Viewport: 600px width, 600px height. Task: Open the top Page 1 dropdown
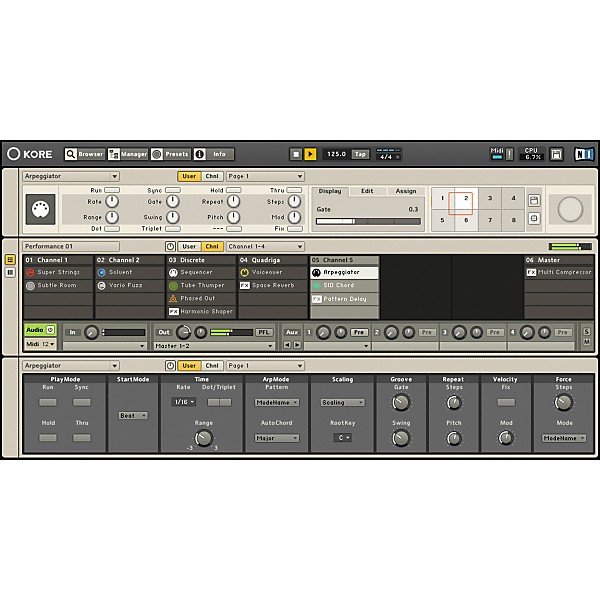(x=265, y=176)
